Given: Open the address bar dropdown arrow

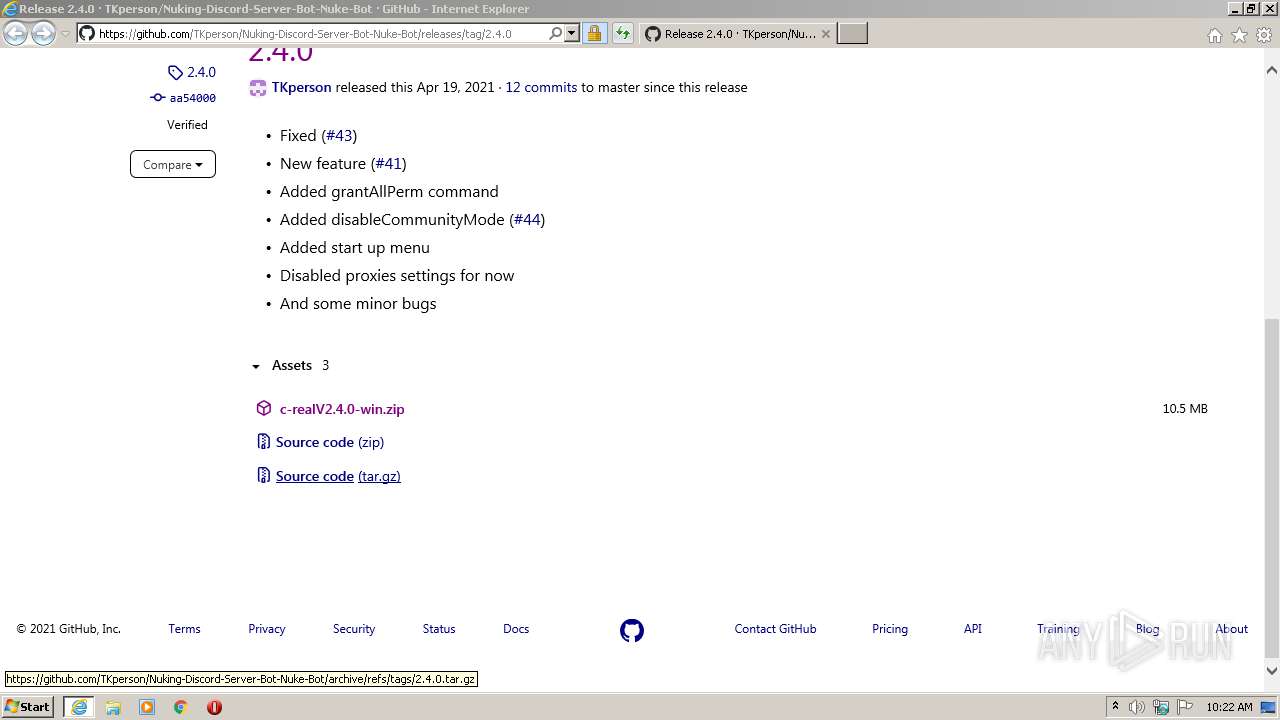Looking at the screenshot, I should coord(572,33).
